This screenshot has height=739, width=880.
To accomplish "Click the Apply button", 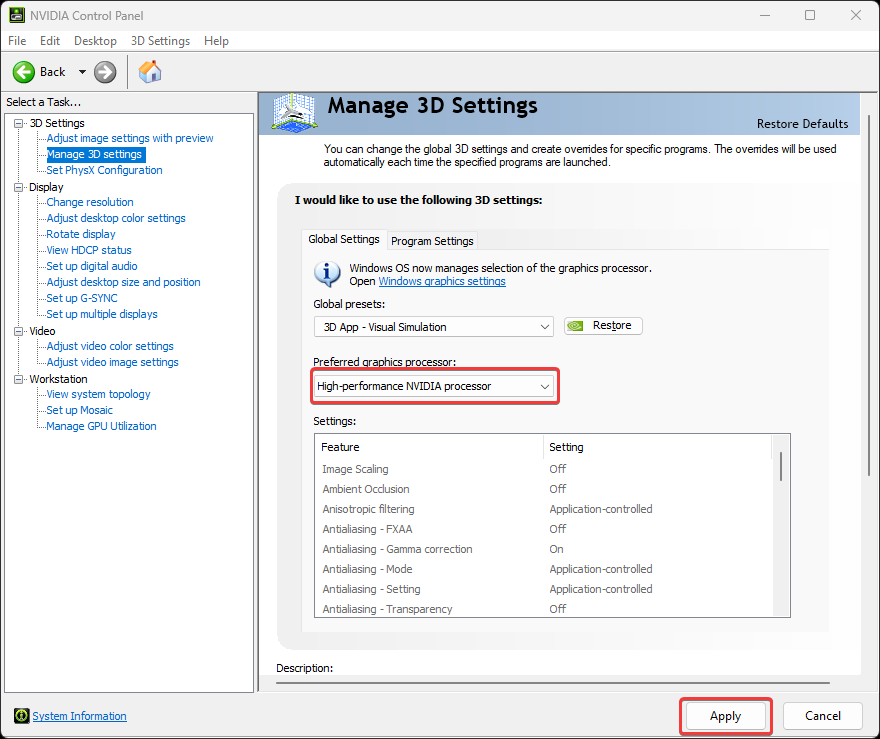I will pyautogui.click(x=725, y=716).
